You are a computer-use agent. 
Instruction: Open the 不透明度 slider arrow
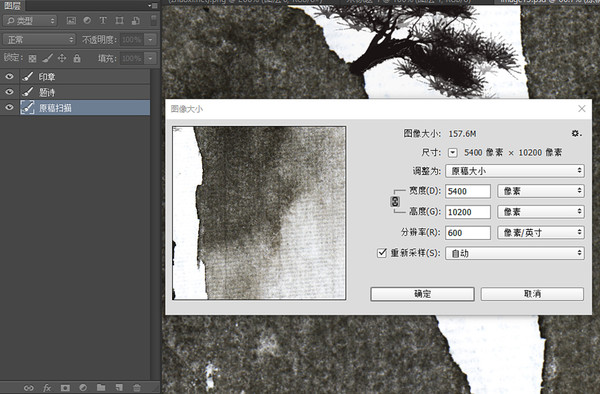click(x=150, y=39)
